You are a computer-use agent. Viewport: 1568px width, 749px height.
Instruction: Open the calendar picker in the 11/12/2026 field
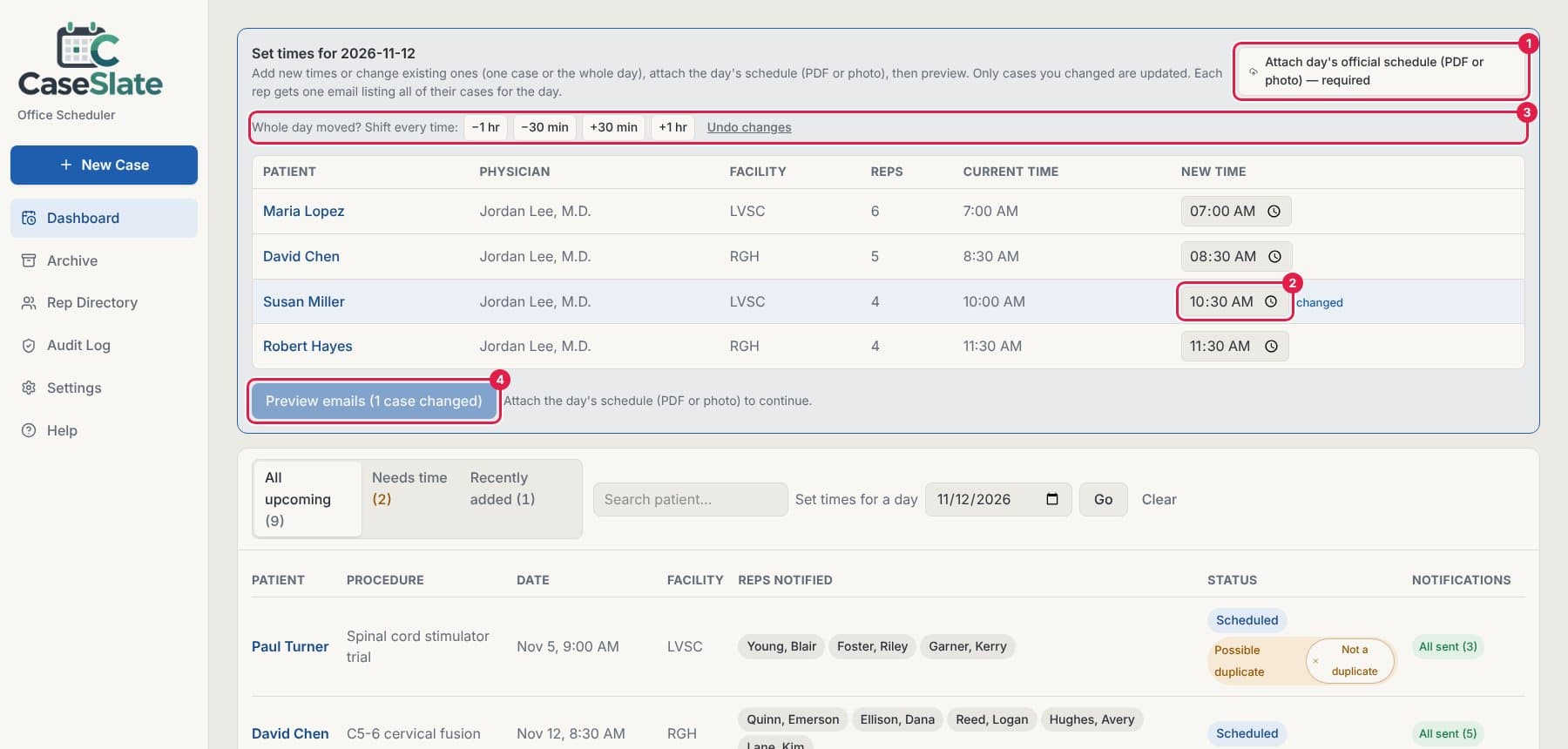click(1052, 499)
